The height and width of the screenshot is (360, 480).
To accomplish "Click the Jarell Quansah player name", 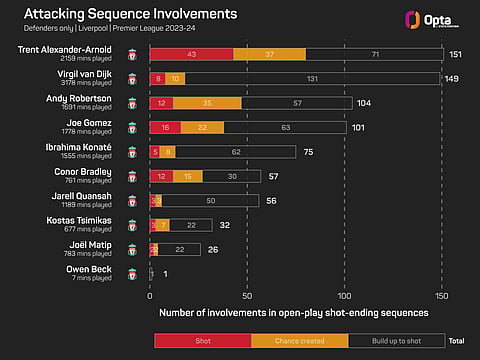I will (82, 196).
